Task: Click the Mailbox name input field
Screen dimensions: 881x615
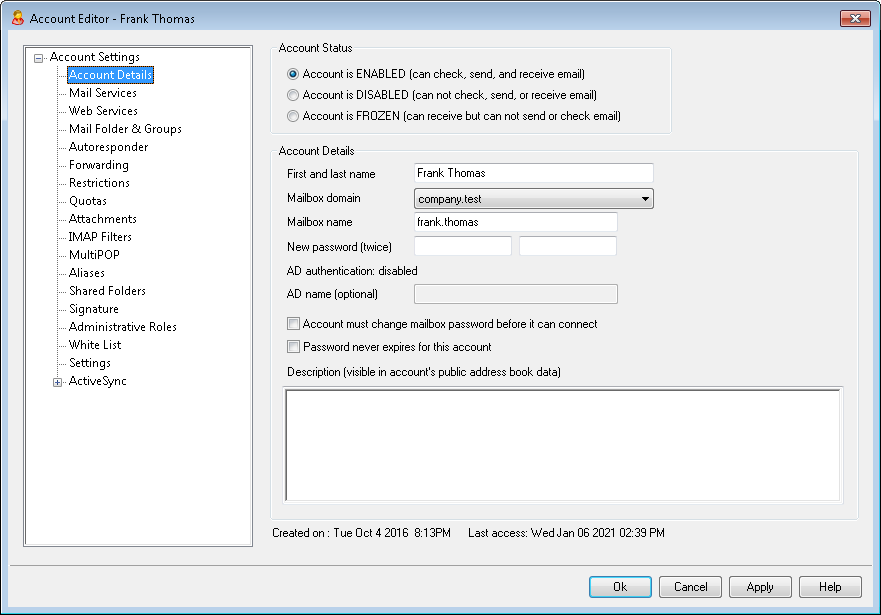Action: (x=516, y=222)
